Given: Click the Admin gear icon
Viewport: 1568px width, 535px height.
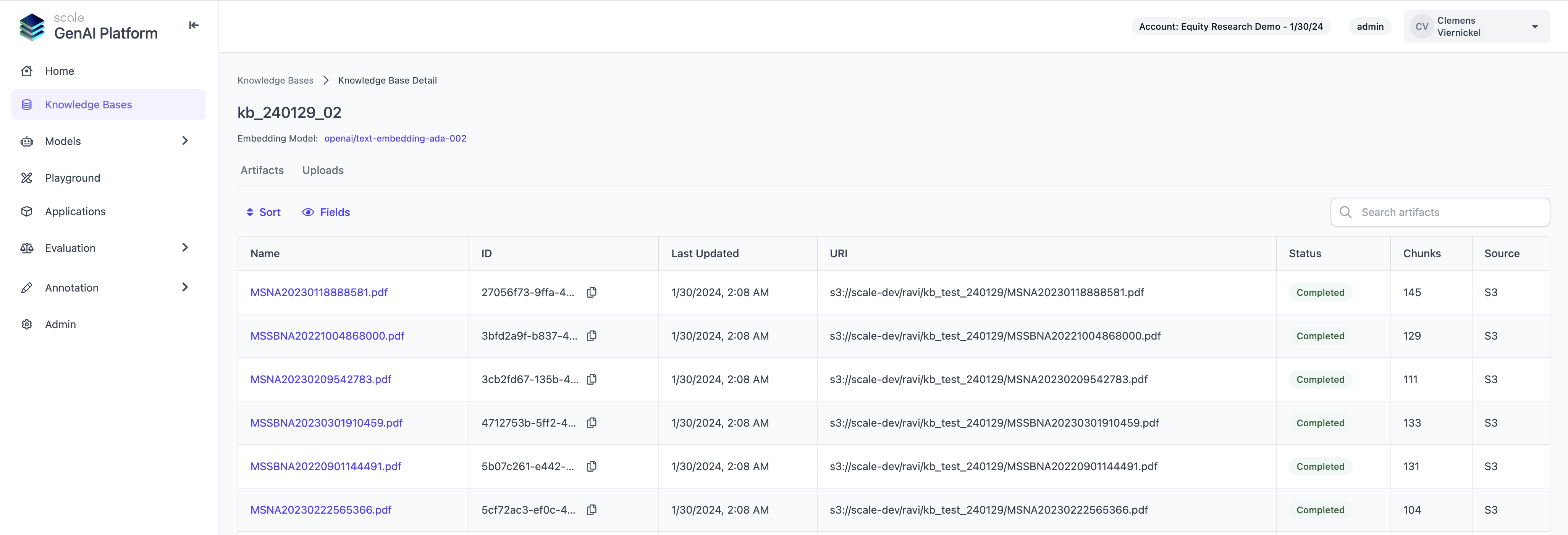Looking at the screenshot, I should (27, 325).
